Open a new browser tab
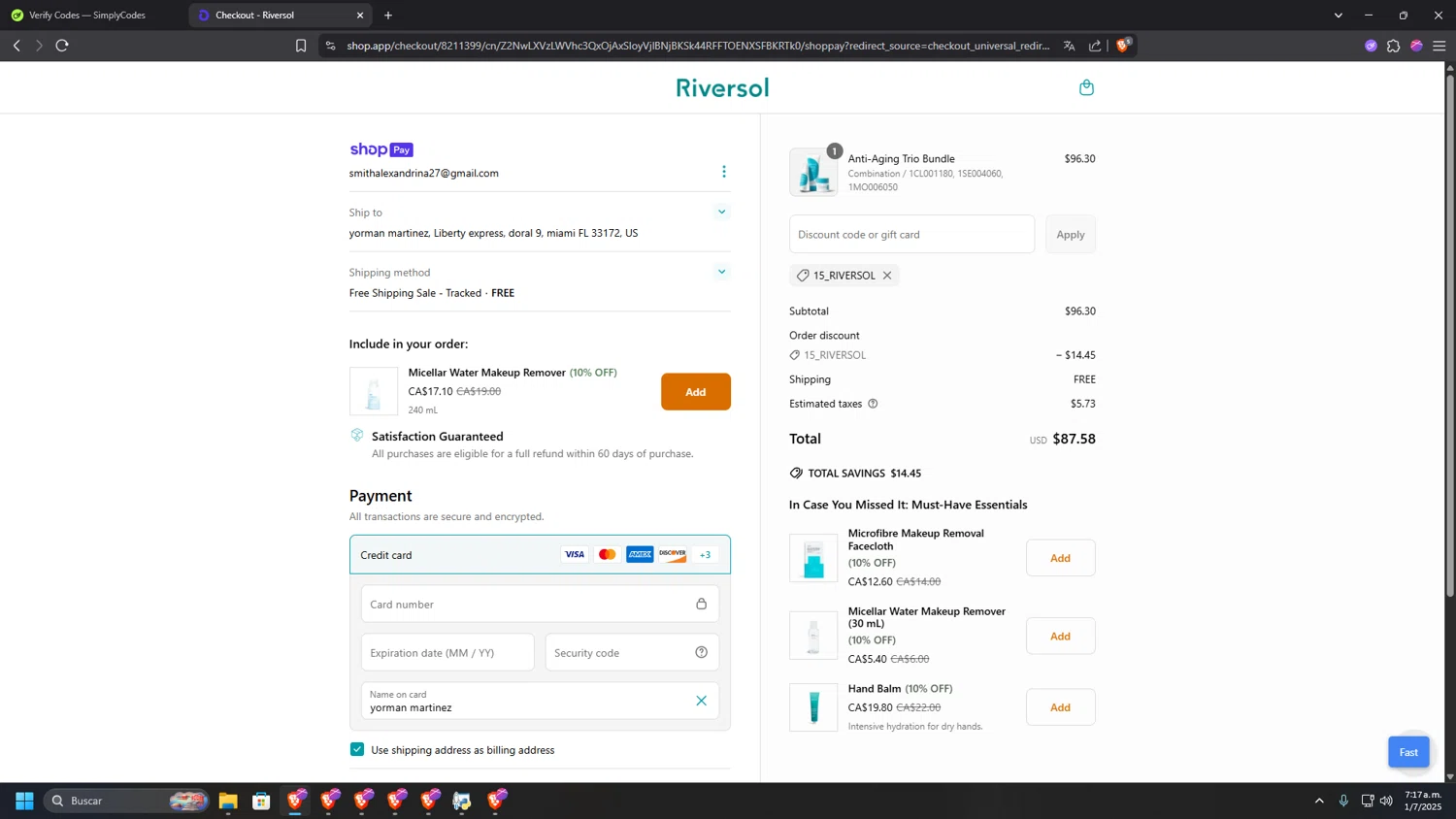Image resolution: width=1456 pixels, height=819 pixels. pyautogui.click(x=388, y=16)
